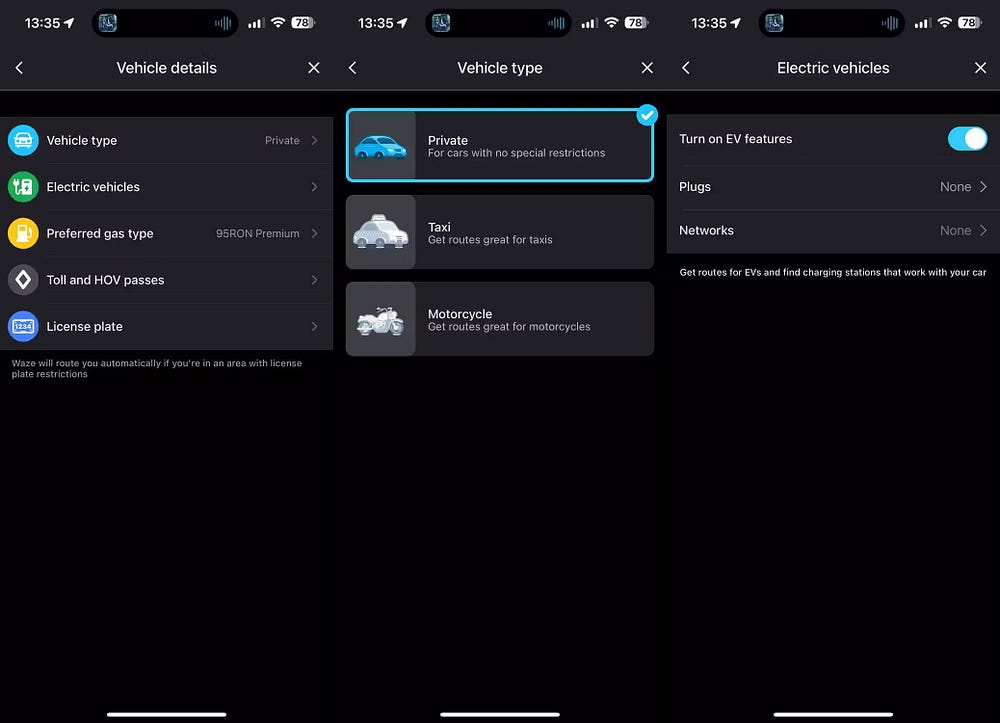1000x723 pixels.
Task: Tap the blue License plate icon
Action: [23, 326]
